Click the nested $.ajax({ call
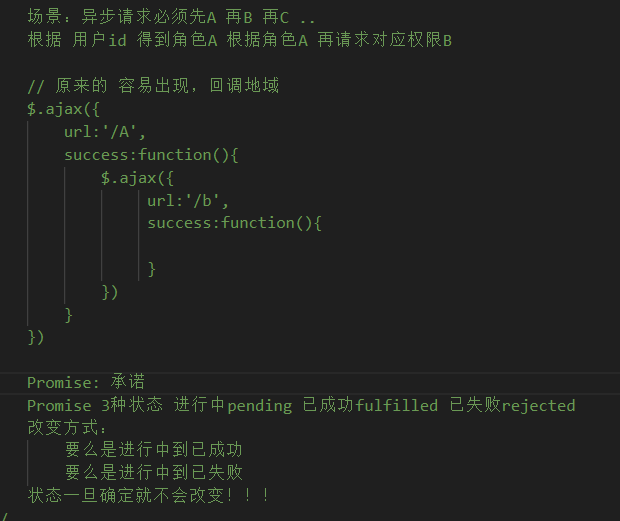Viewport: 620px width, 521px height. 137,178
